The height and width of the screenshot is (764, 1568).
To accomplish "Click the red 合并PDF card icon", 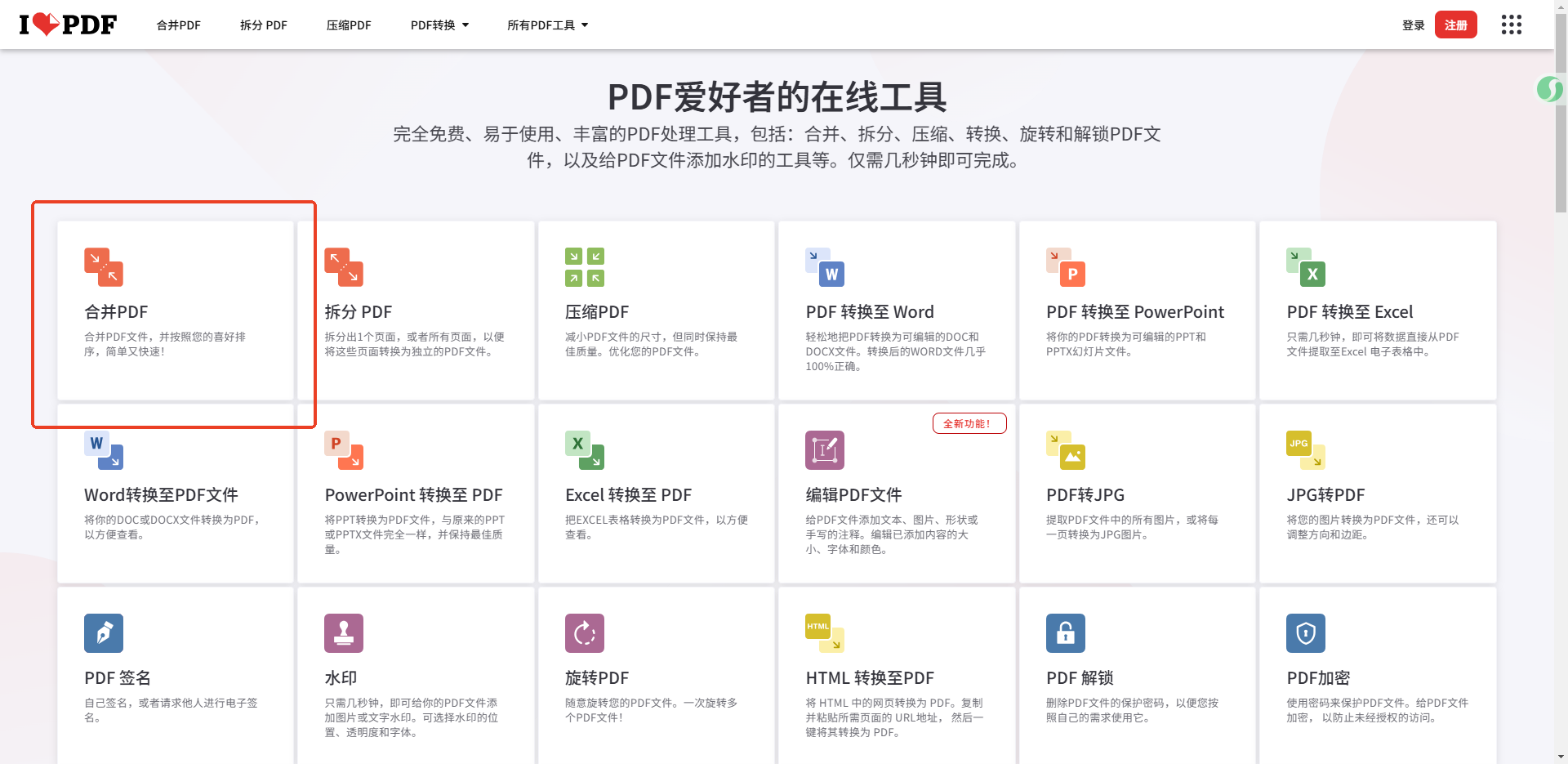I will [104, 267].
